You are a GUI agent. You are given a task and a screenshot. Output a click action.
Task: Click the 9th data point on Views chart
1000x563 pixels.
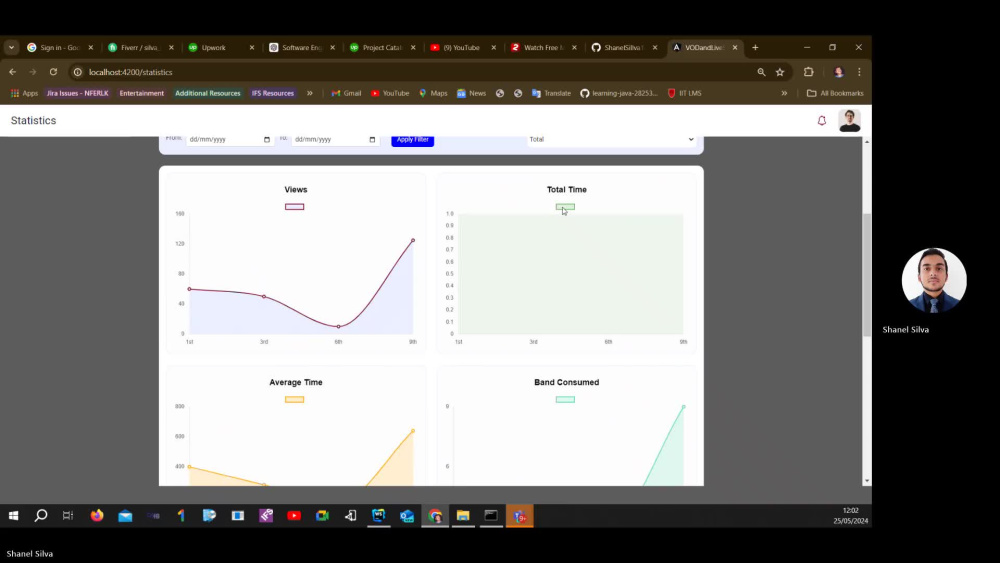coord(413,240)
